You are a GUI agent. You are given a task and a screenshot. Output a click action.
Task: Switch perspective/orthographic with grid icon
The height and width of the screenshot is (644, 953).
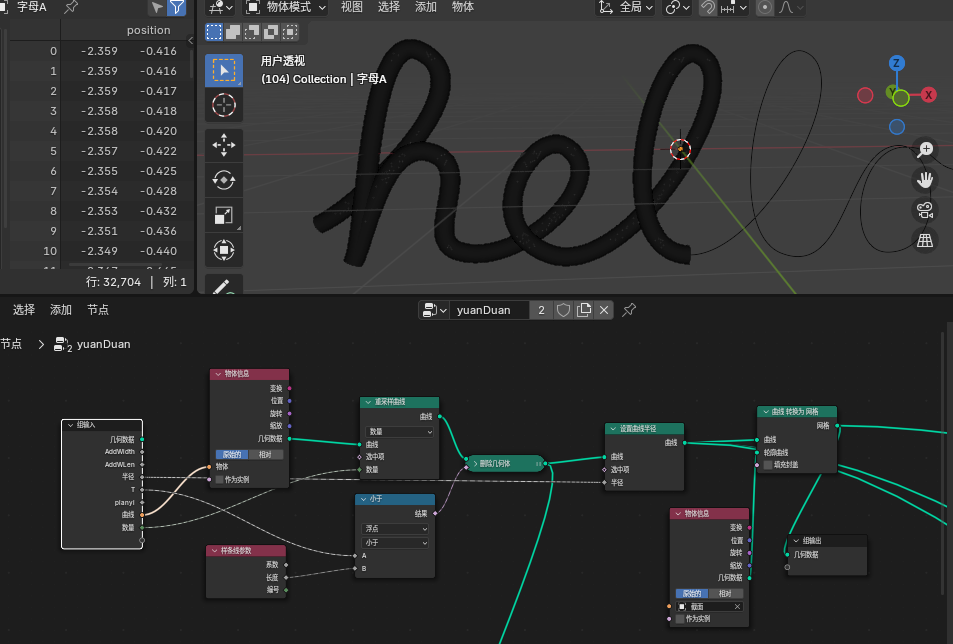click(926, 241)
